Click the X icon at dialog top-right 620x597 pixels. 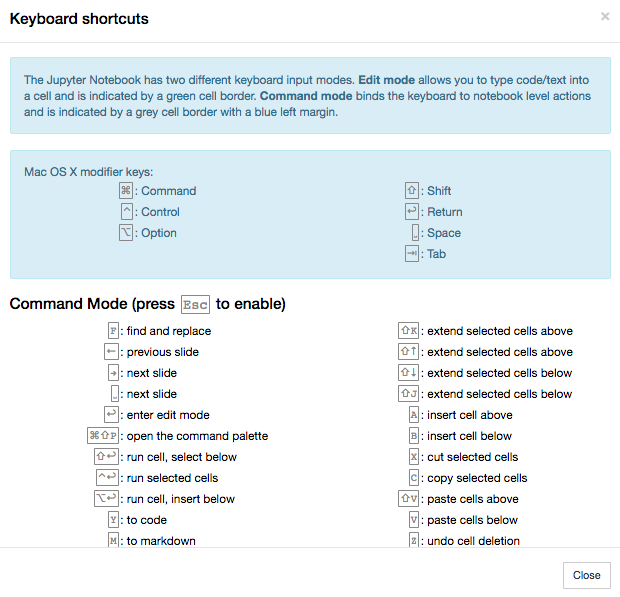605,17
